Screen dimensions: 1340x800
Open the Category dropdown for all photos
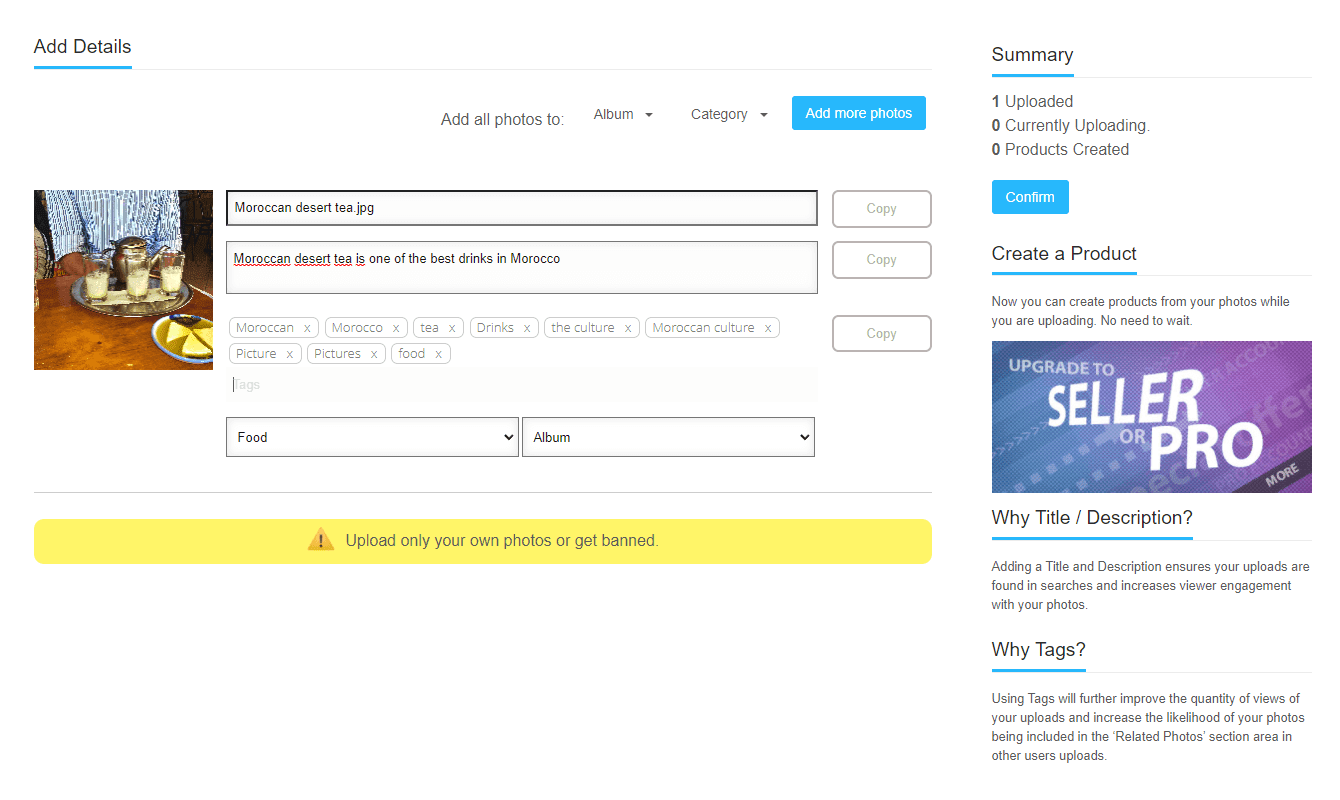[729, 114]
